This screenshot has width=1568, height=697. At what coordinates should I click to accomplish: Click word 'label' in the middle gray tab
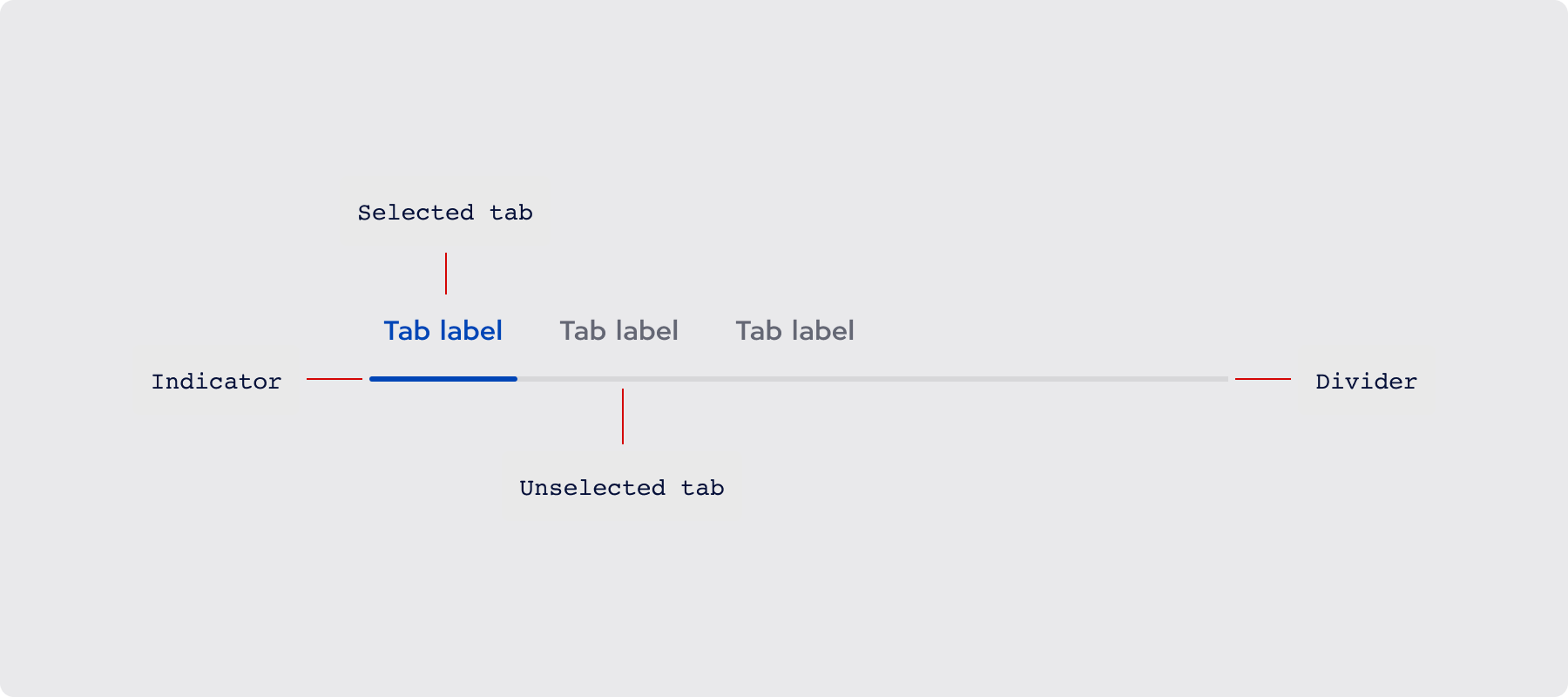coord(647,331)
